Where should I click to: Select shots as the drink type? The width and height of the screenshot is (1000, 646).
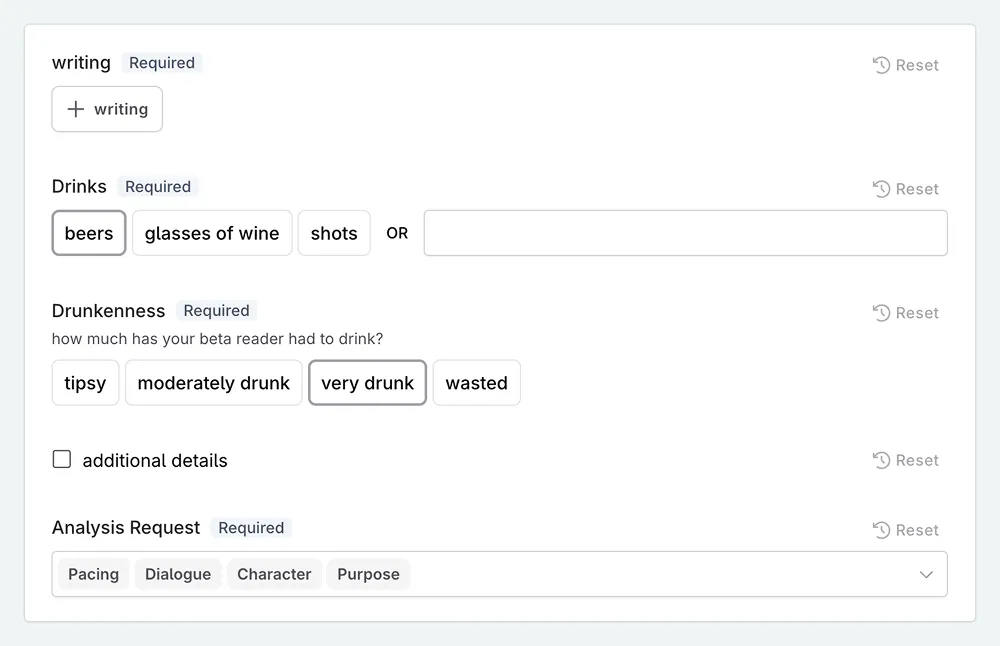coord(333,233)
